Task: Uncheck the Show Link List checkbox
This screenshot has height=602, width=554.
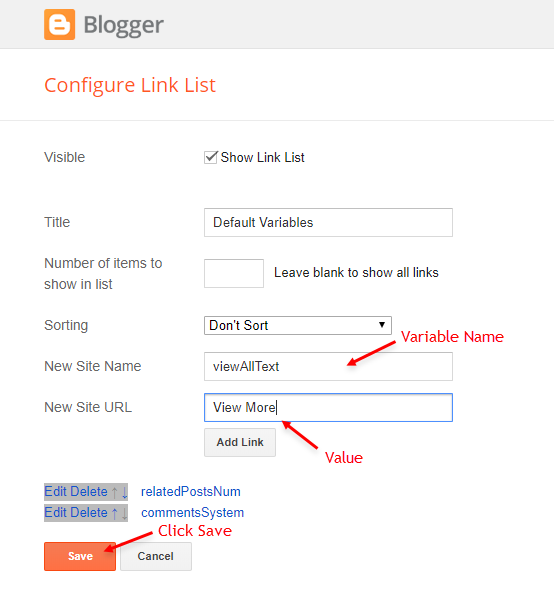Action: coord(210,157)
